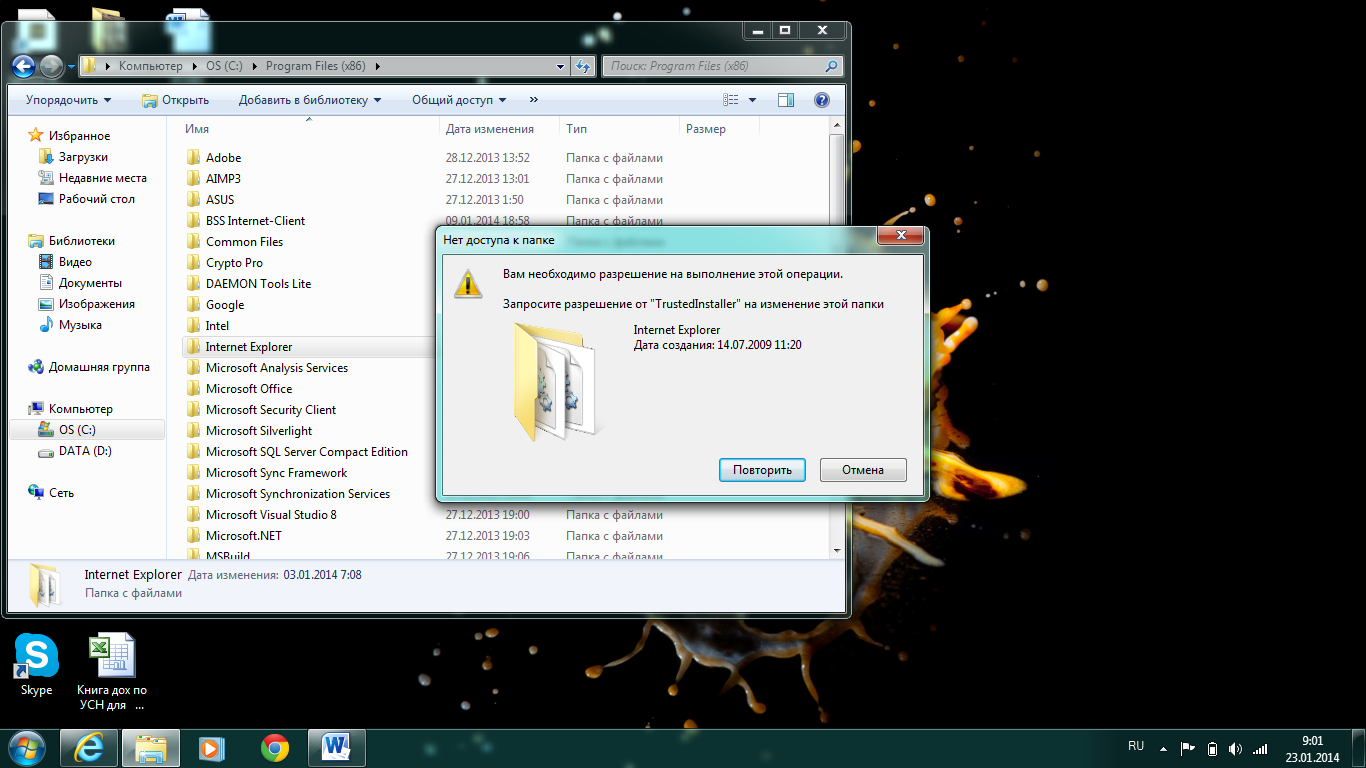Select the AIMP3 folder icon
Viewport: 1366px width, 768px height.
194,179
